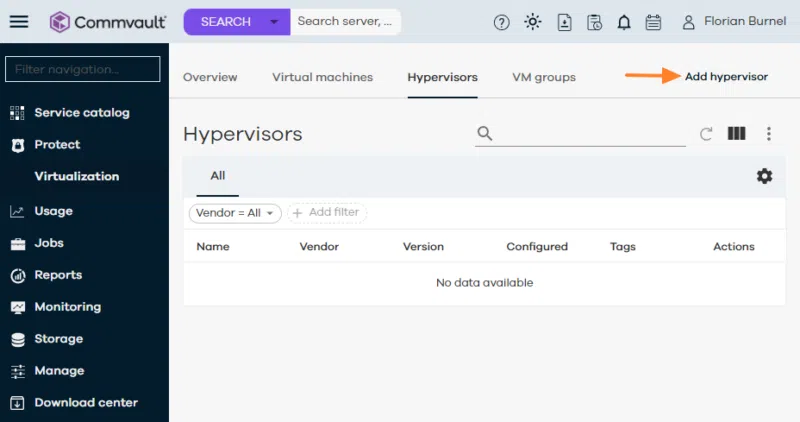
Task: Open the vertical three-dot more menu
Action: click(x=769, y=134)
